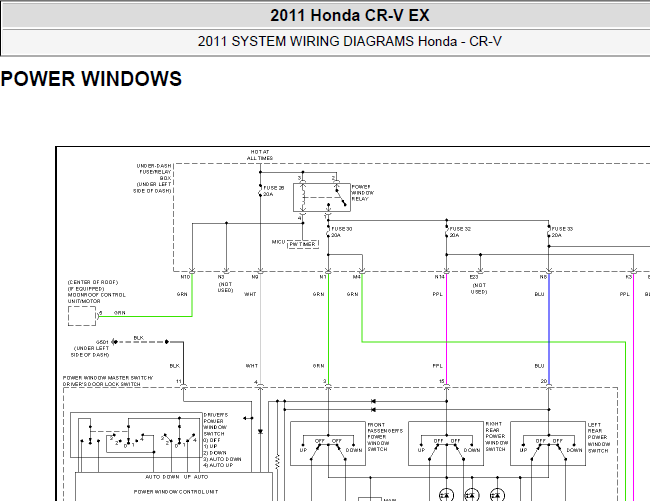Click "FRONT PASSENGER'S POWER WINDOW SWITCH" label

385,437
